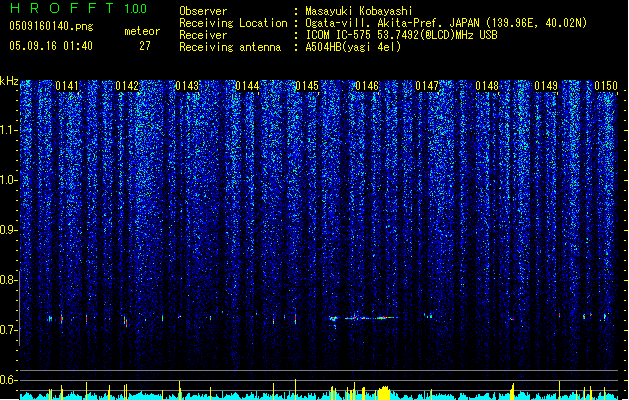Click the kHz axis unit label

pyautogui.click(x=9, y=81)
